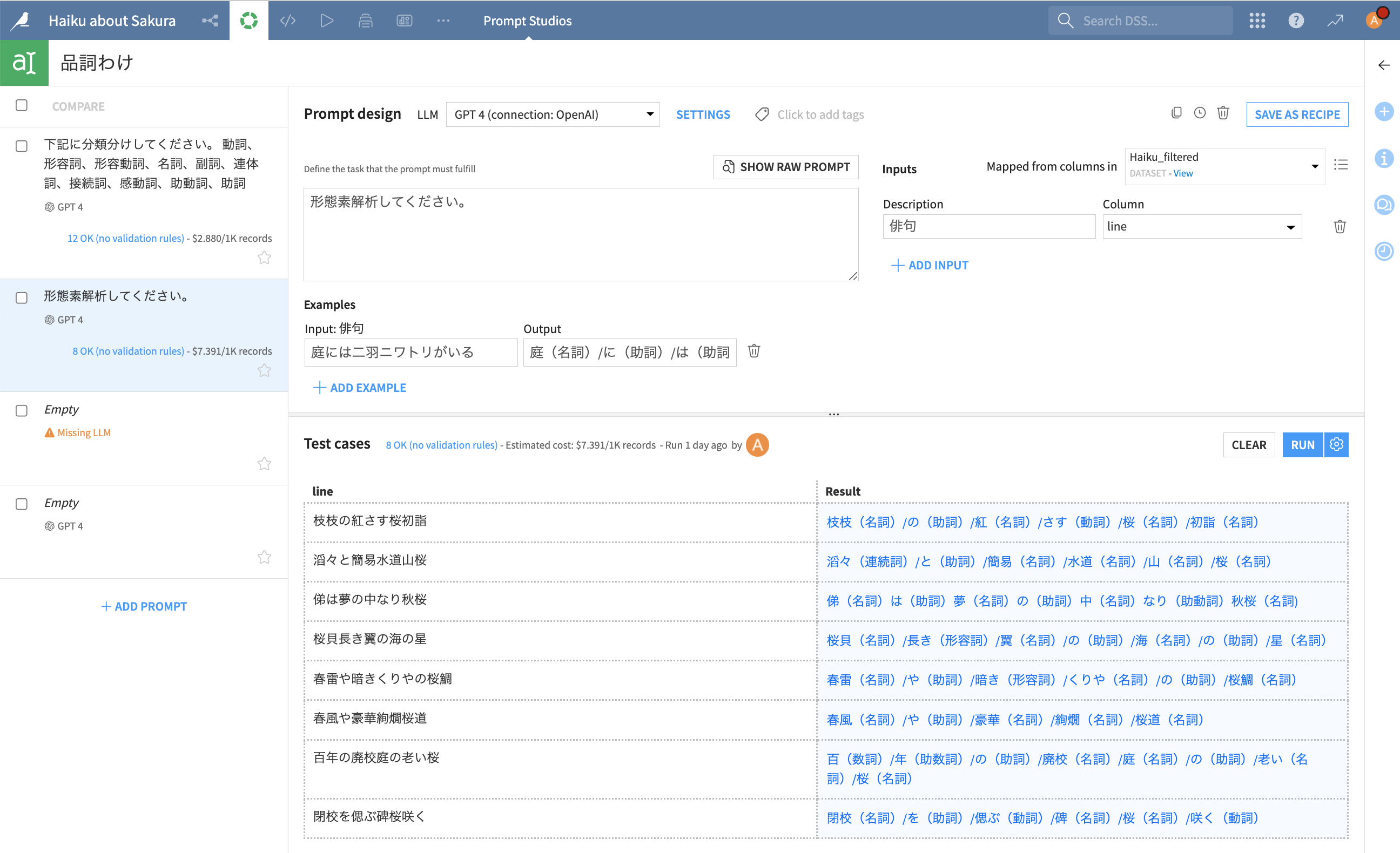Open the jobs play icon in navbar

click(x=327, y=21)
